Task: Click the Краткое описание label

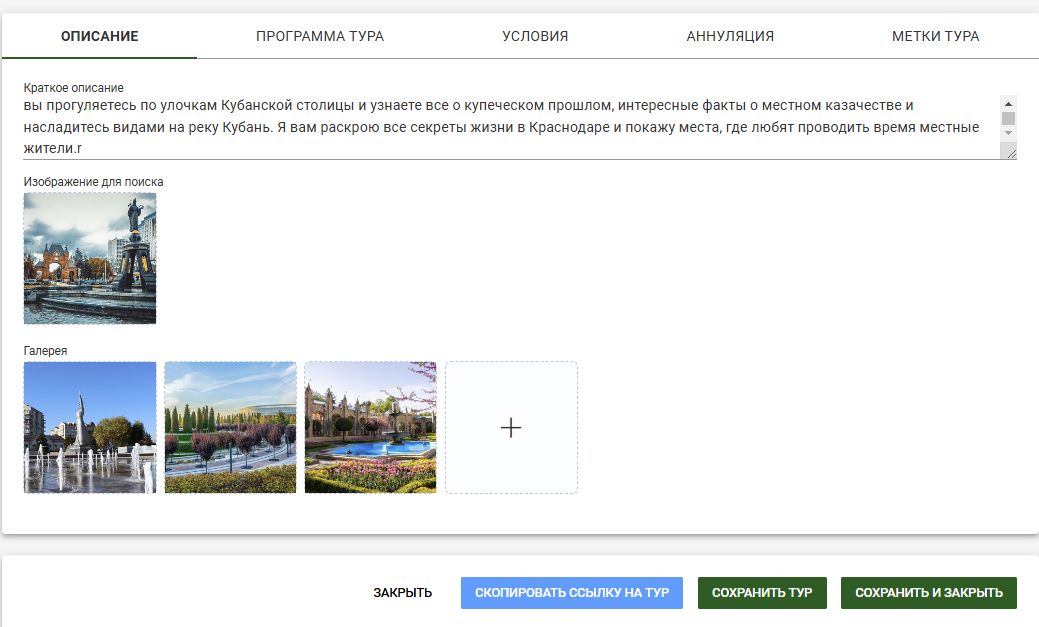Action: tap(74, 87)
